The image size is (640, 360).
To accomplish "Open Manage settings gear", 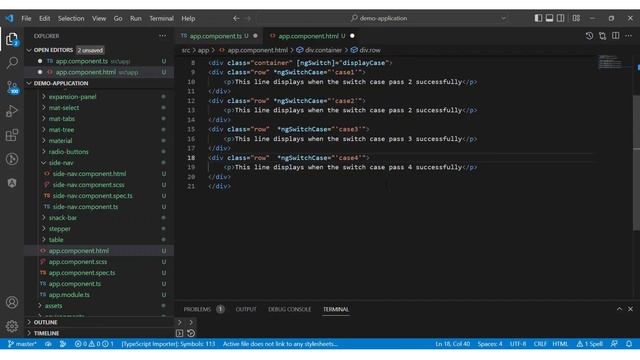I will (12, 326).
